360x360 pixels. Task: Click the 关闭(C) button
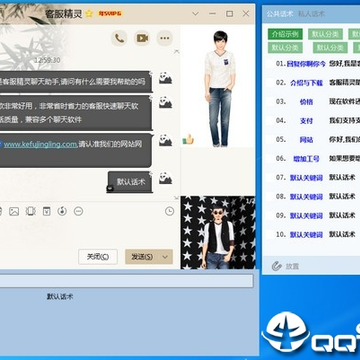point(98,257)
